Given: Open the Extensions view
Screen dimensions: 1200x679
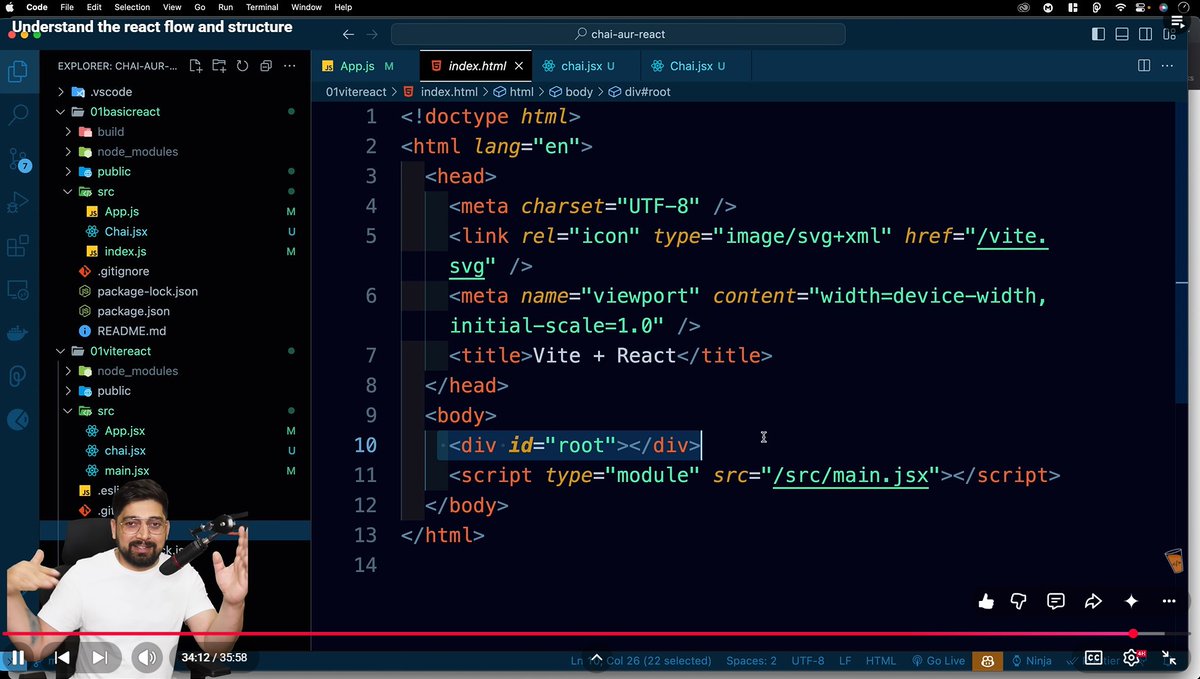Looking at the screenshot, I should 18,247.
